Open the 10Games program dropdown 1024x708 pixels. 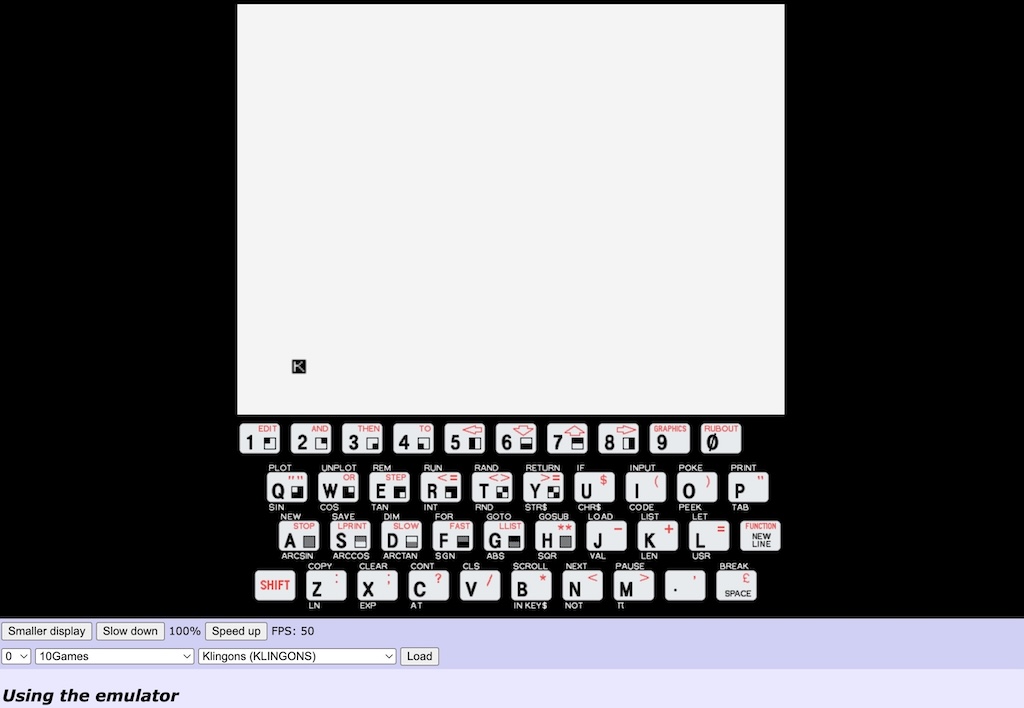coord(113,656)
